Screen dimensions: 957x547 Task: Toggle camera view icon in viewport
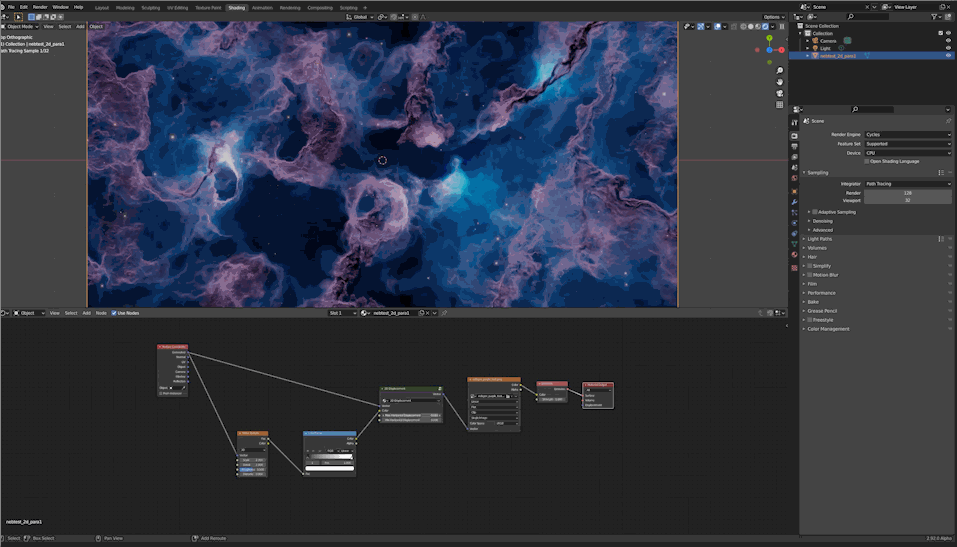pyautogui.click(x=779, y=93)
